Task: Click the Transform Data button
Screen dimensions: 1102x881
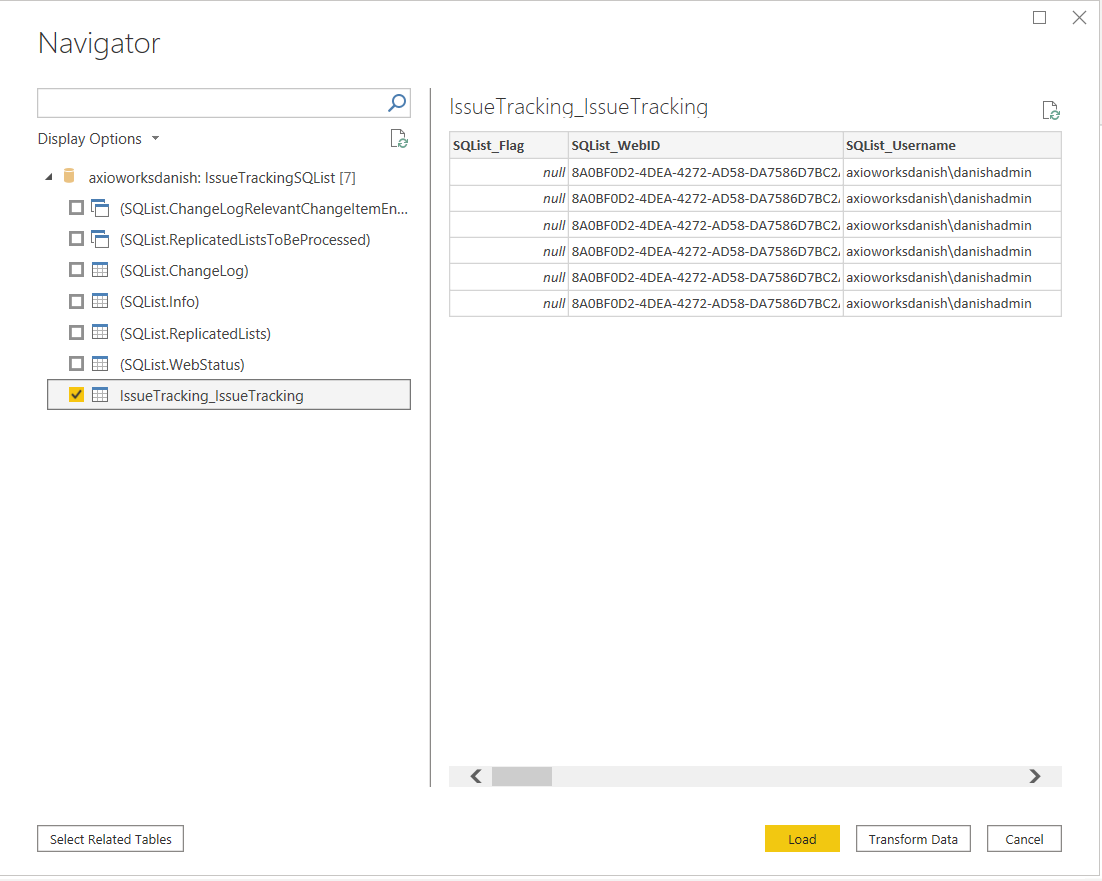Action: coord(913,839)
